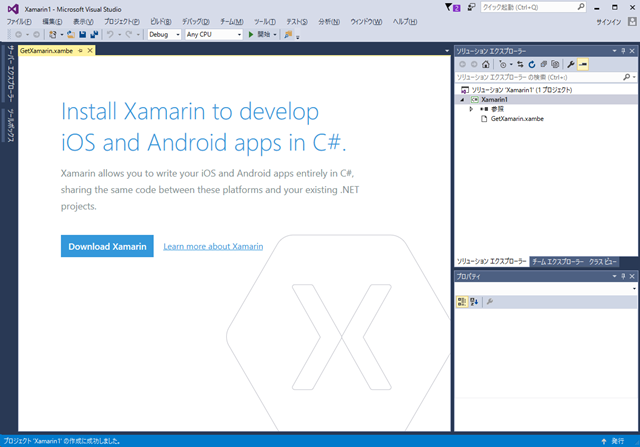Image resolution: width=640 pixels, height=447 pixels.
Task: Click the alphabetical sort icon in Properties panel
Action: pyautogui.click(x=475, y=301)
